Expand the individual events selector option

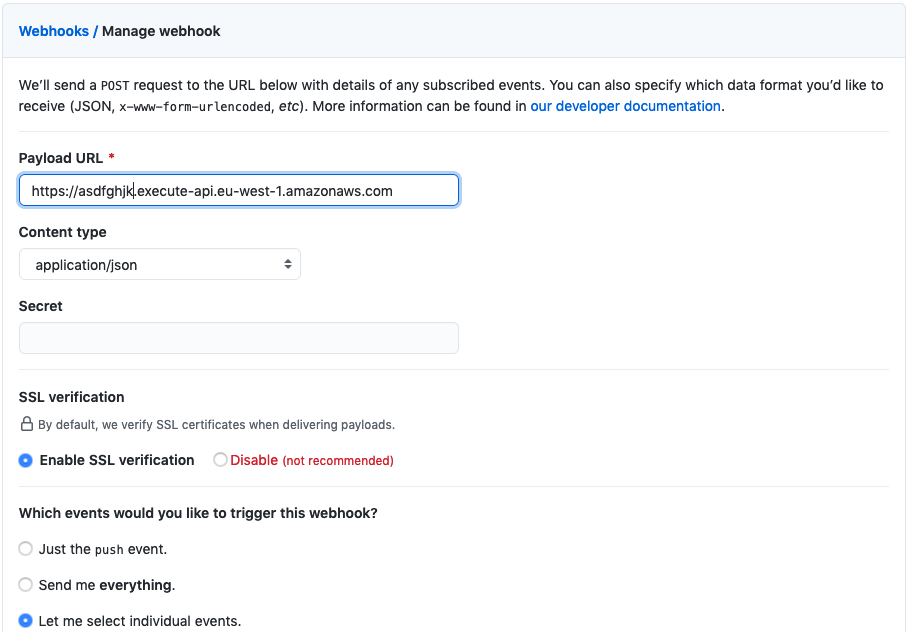tap(24, 621)
